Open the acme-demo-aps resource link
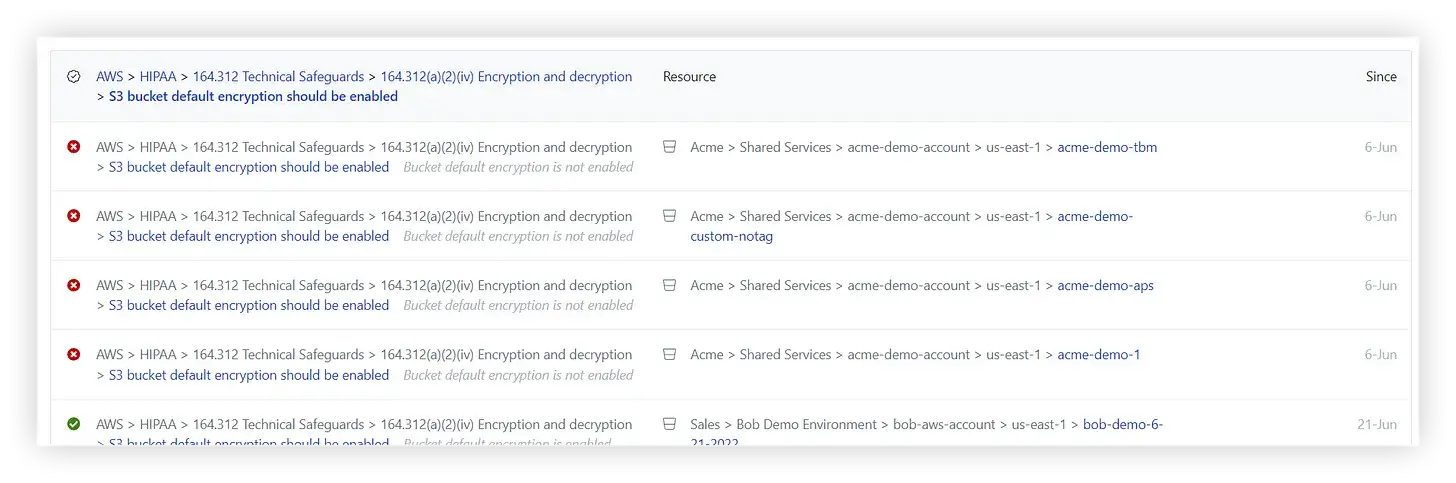Screen dimensions: 1456x483 click(x=1105, y=285)
